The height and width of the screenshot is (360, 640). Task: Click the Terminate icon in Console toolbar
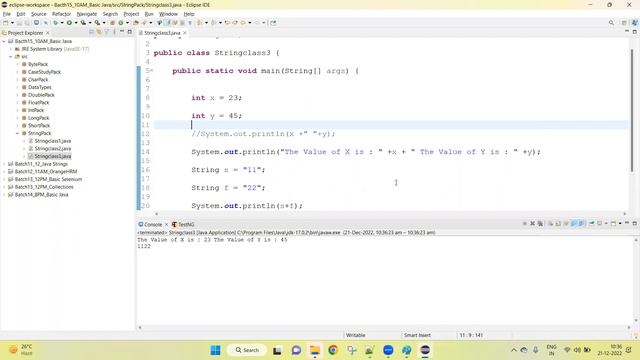tap(524, 224)
